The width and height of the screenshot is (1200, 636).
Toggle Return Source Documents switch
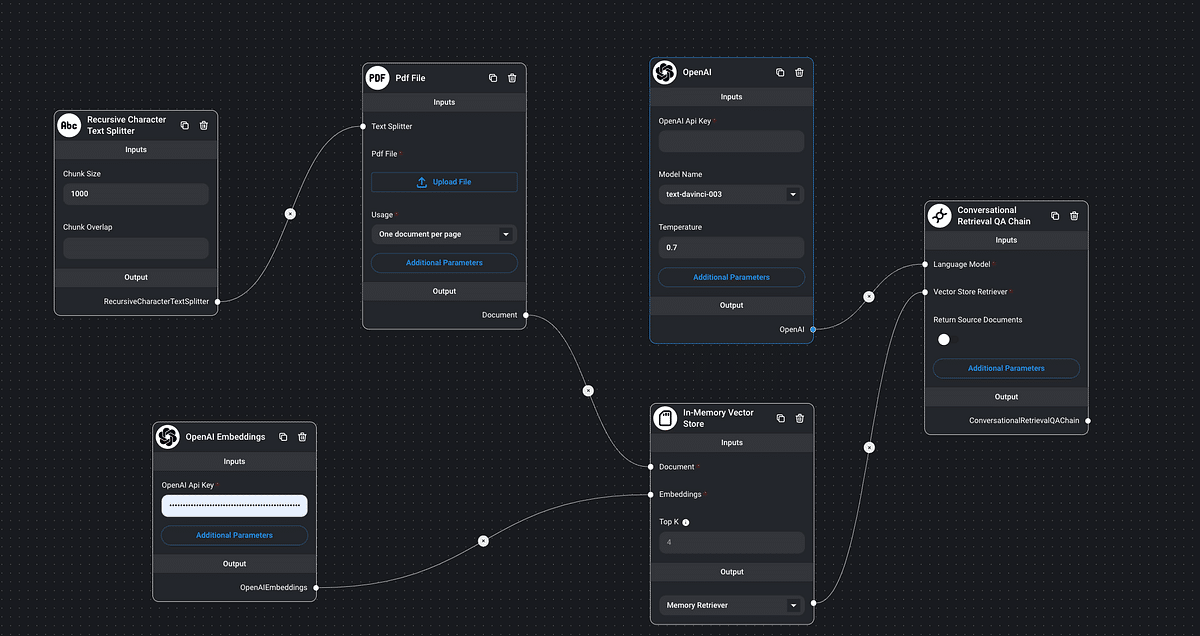(x=945, y=340)
